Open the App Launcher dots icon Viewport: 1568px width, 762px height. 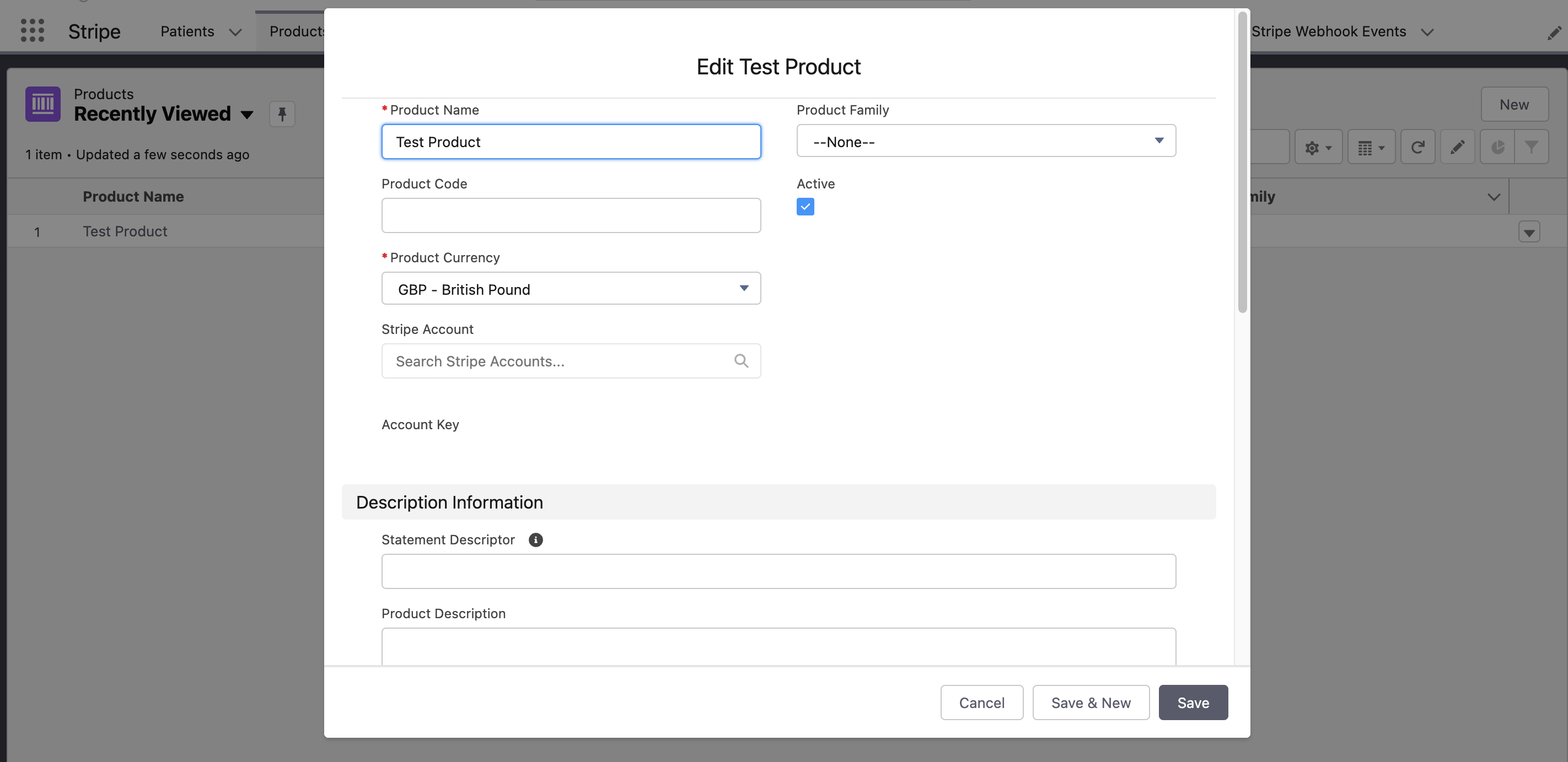click(x=33, y=30)
